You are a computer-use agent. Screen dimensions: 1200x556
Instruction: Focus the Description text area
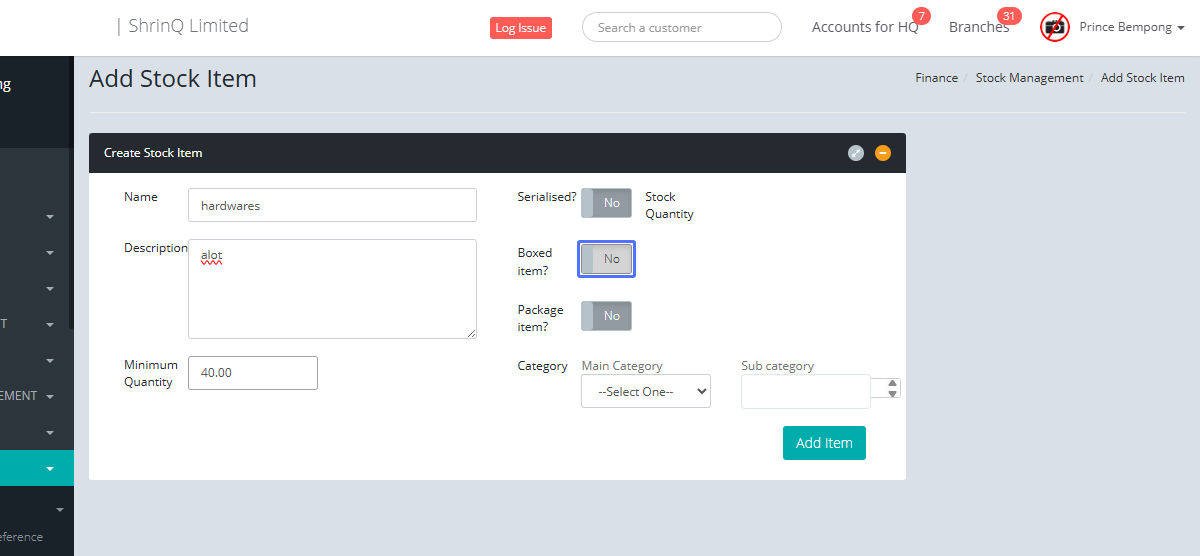pyautogui.click(x=332, y=289)
